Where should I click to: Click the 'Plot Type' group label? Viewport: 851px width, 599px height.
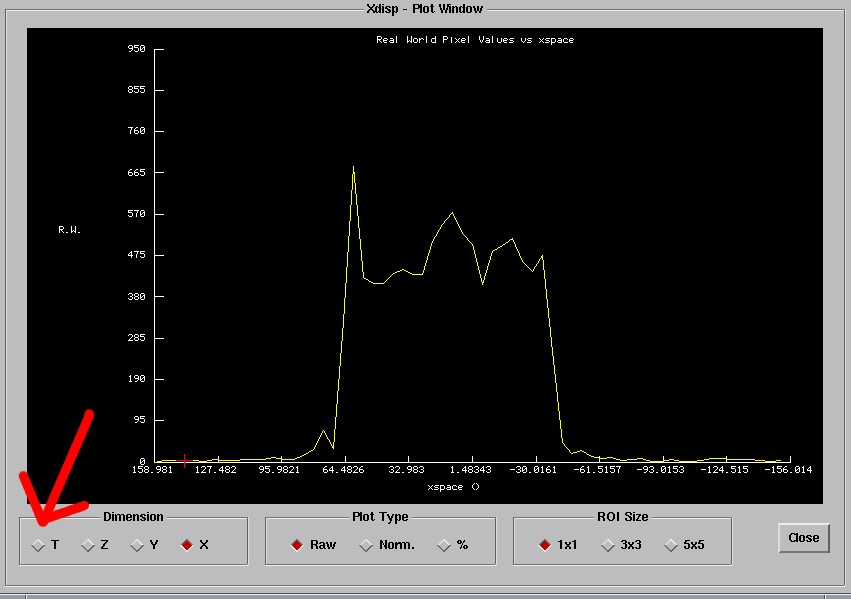point(380,517)
